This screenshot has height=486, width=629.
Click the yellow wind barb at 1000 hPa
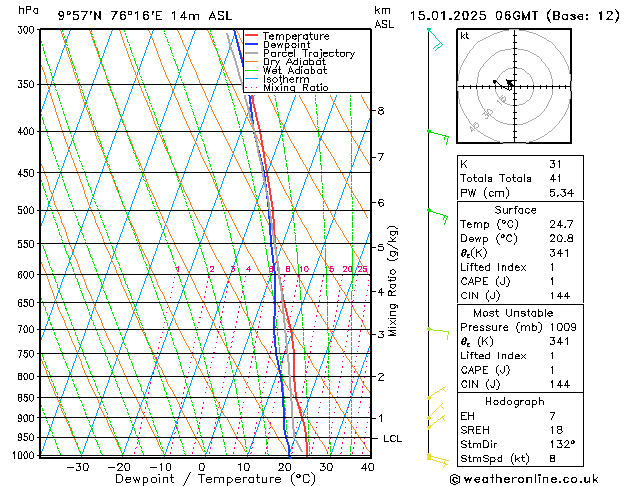[438, 461]
